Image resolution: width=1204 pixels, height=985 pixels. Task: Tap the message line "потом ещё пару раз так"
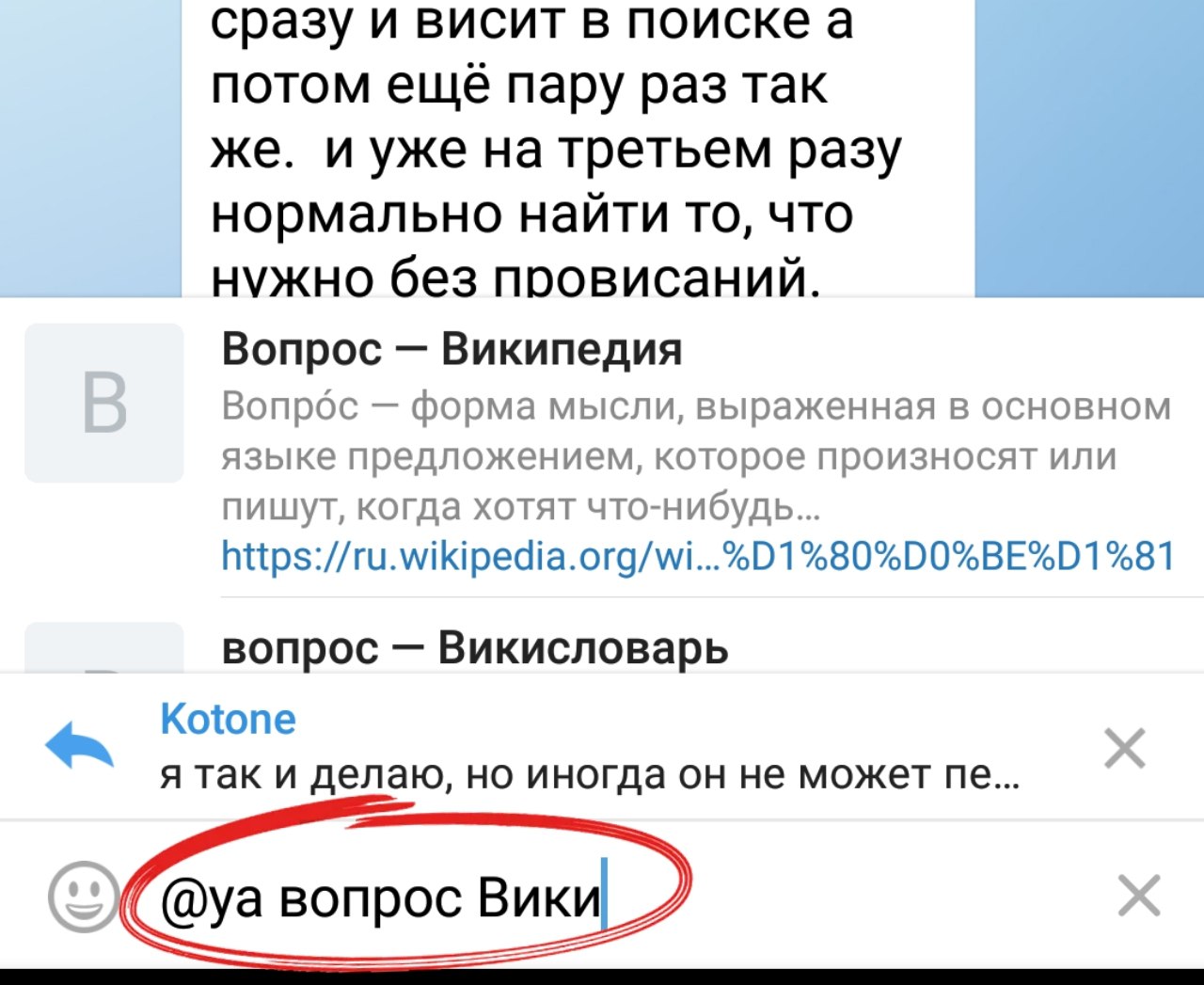[x=518, y=85]
